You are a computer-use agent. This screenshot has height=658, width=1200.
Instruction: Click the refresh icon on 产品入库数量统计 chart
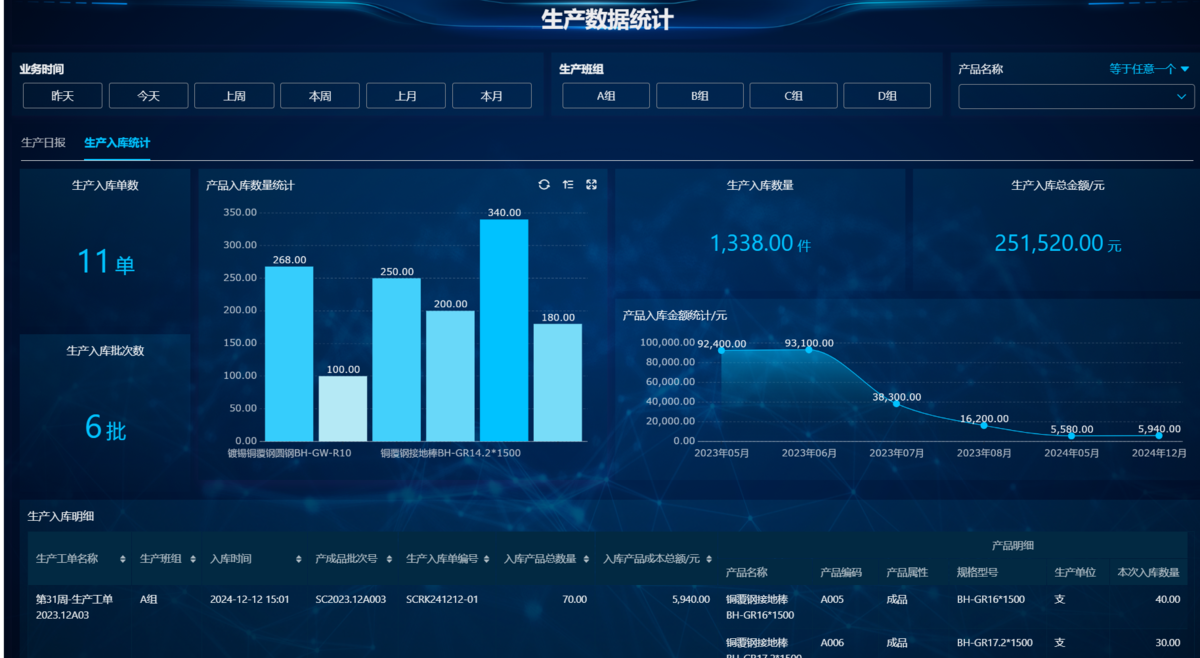(x=544, y=184)
